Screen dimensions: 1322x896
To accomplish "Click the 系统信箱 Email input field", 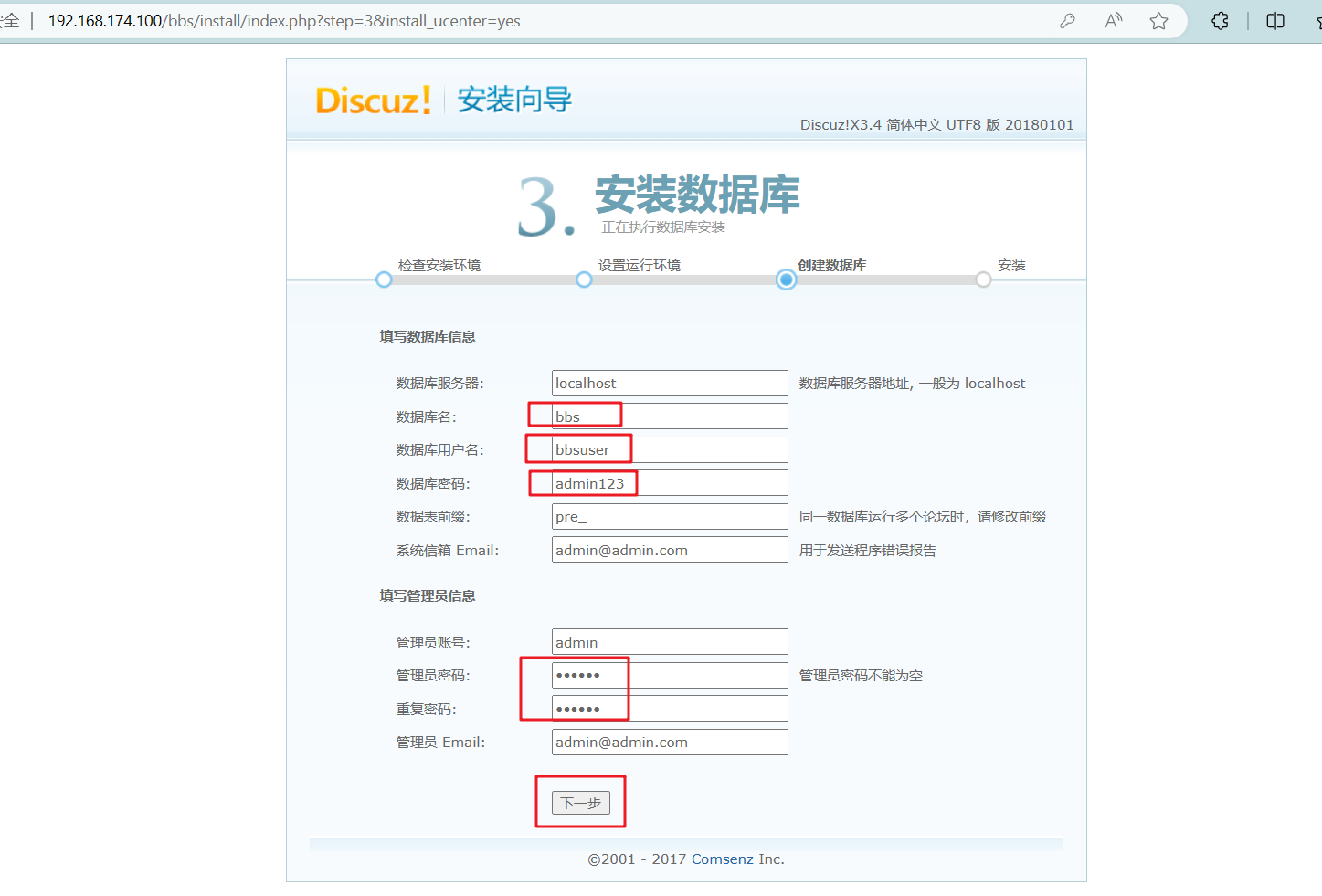I will [x=670, y=550].
